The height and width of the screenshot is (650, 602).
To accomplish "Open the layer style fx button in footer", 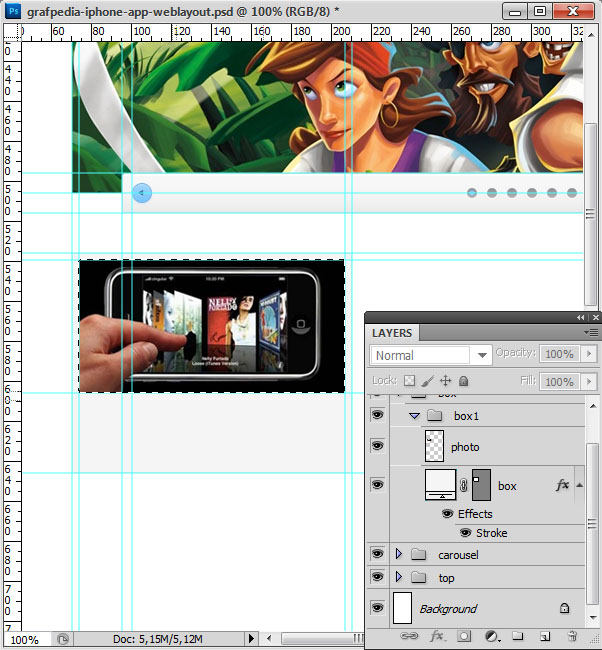I will [437, 636].
